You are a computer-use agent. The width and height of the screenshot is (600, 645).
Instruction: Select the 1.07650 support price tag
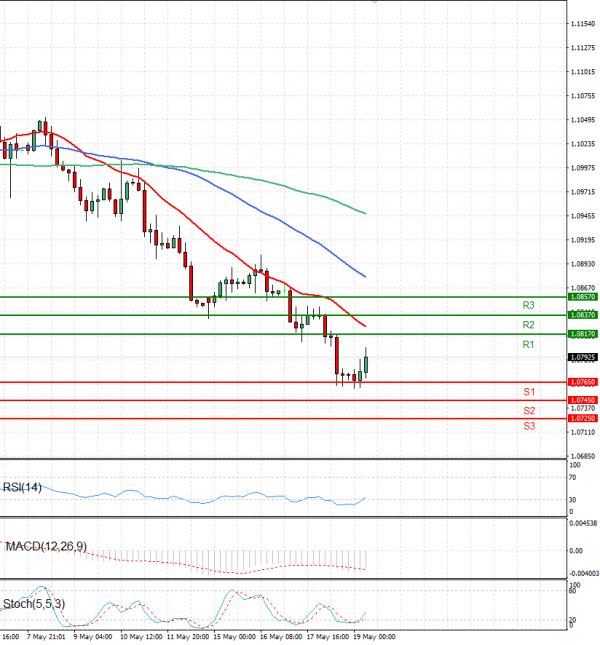[582, 382]
